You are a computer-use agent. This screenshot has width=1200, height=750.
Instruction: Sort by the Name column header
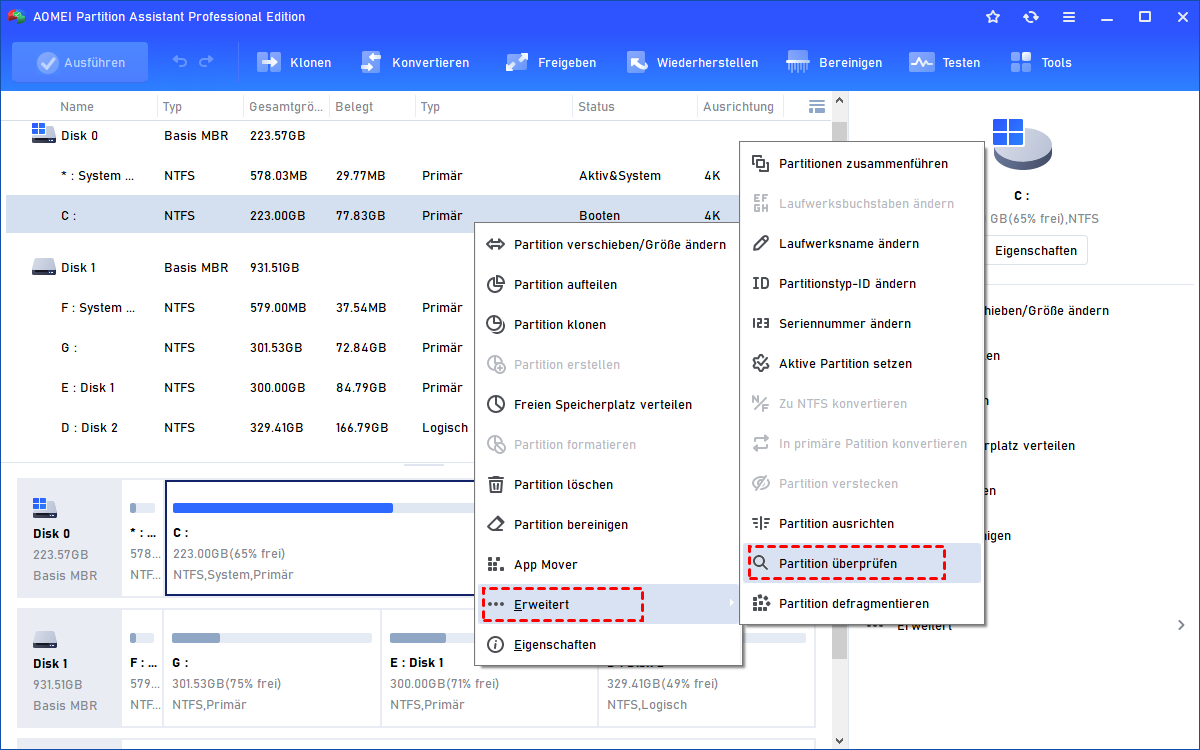click(77, 106)
